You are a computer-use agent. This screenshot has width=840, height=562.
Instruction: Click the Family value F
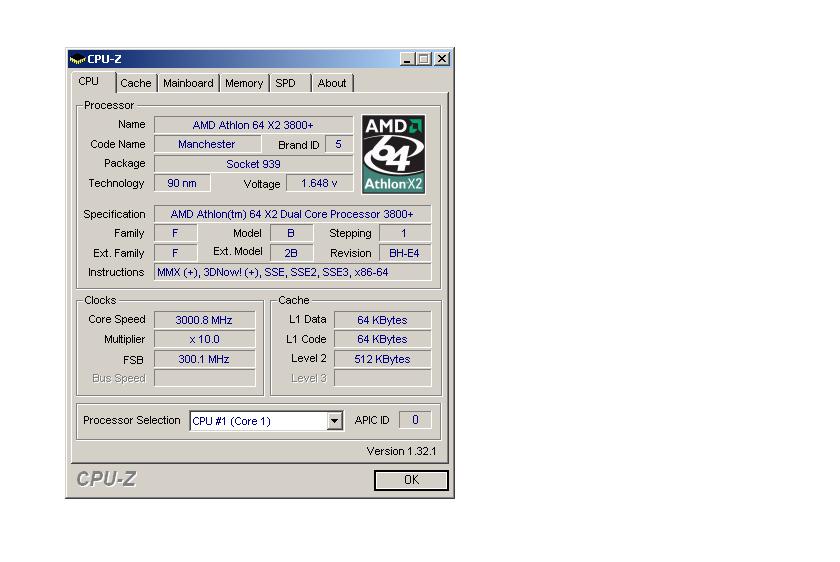(x=175, y=234)
